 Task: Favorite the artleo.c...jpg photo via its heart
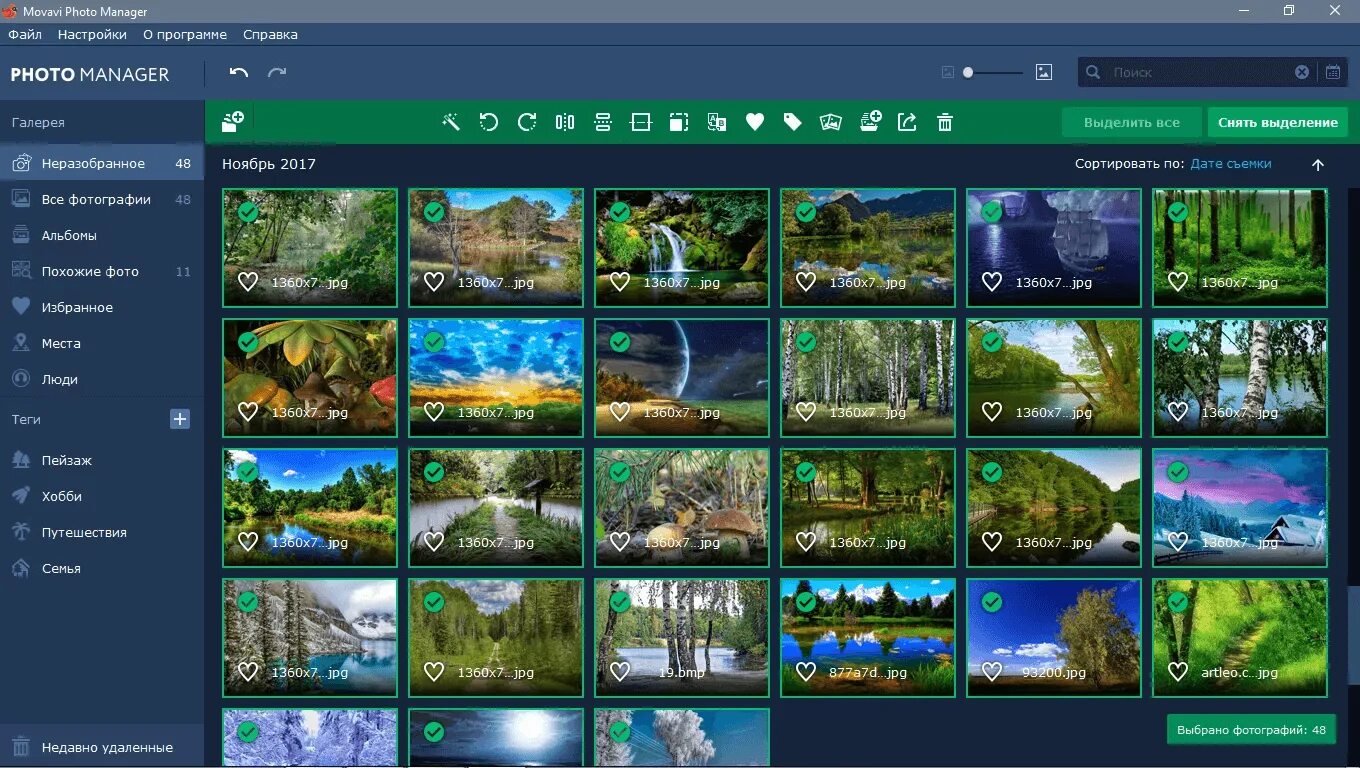click(1178, 672)
